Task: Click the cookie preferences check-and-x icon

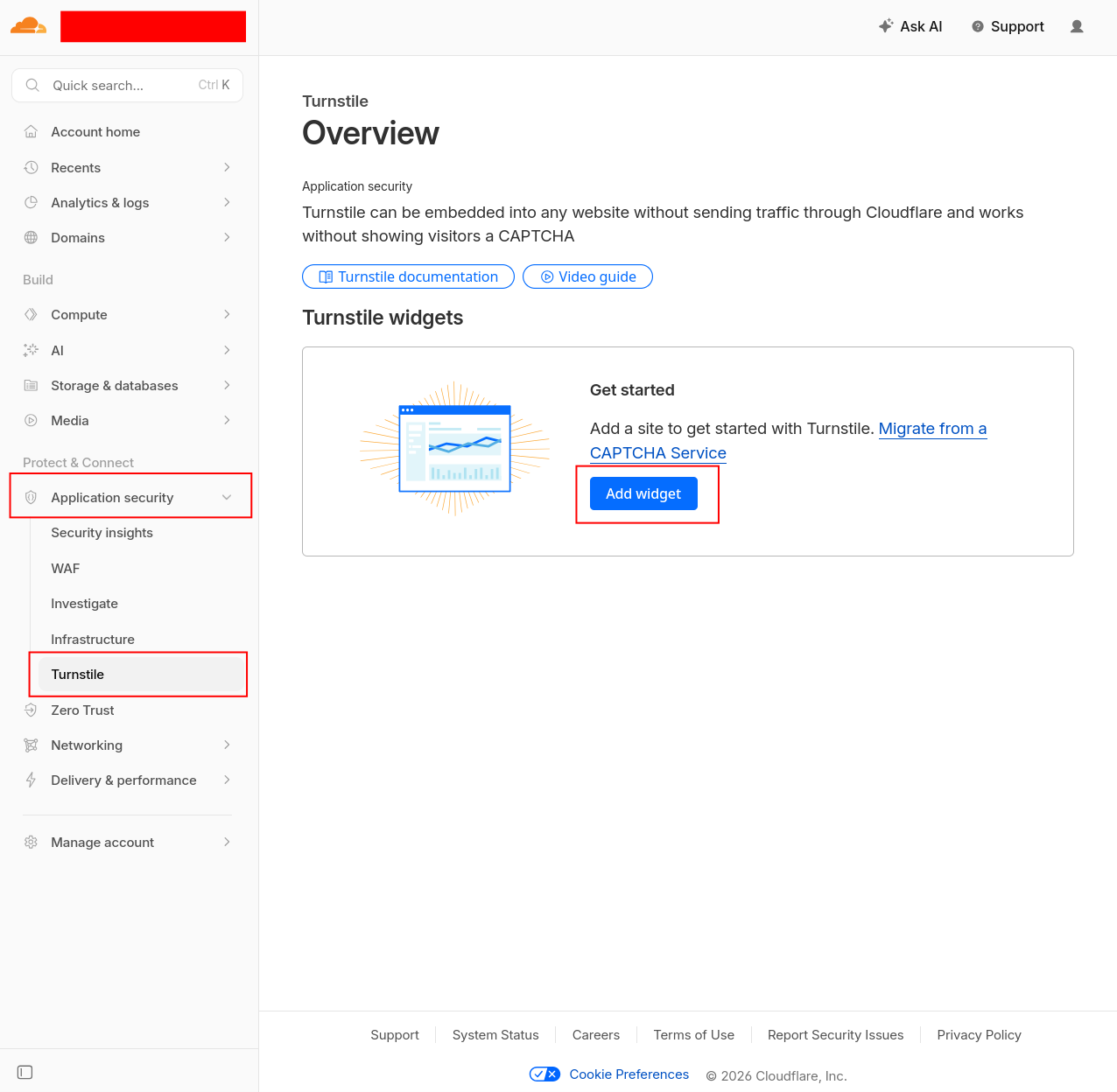Action: [544, 1074]
